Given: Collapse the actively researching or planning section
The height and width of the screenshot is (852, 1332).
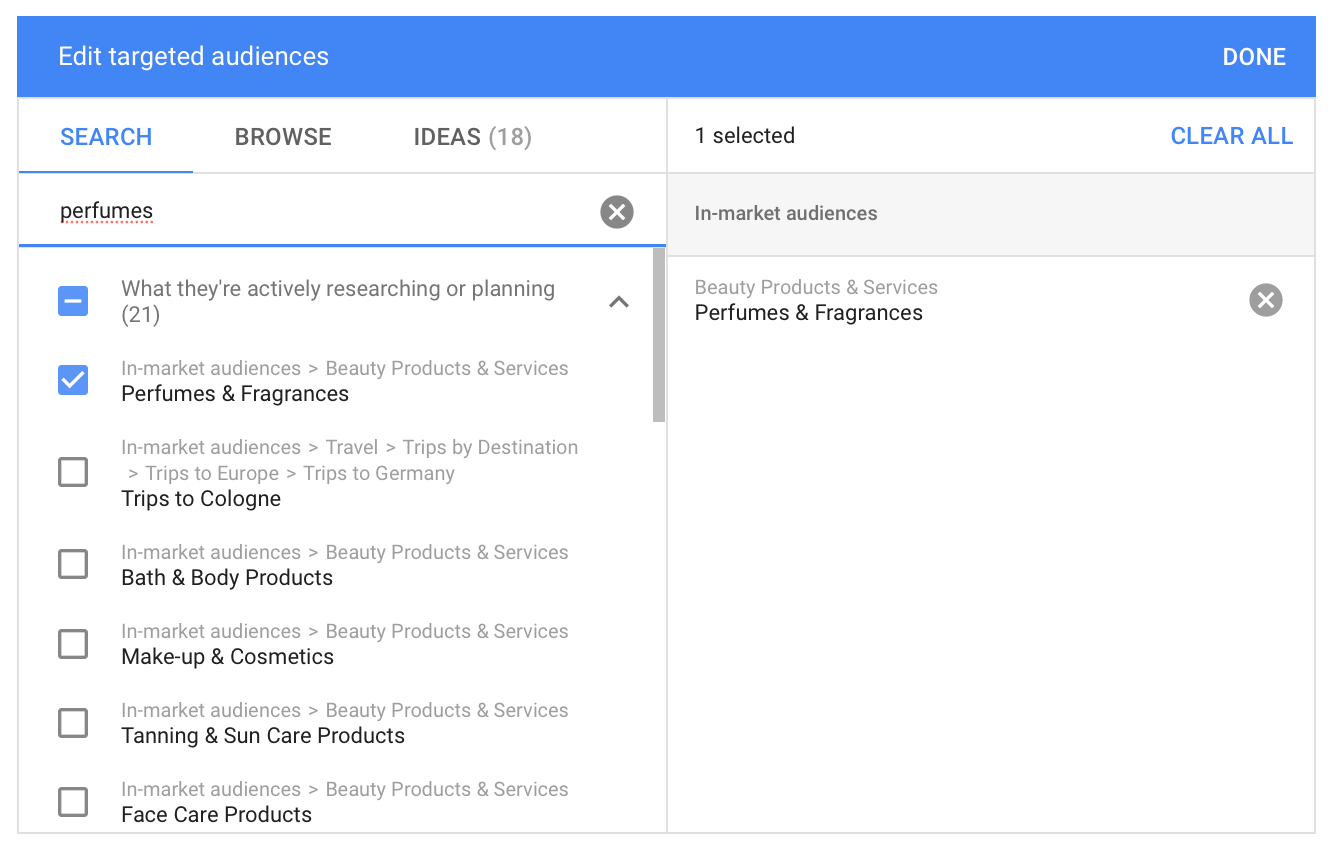Looking at the screenshot, I should pos(619,301).
